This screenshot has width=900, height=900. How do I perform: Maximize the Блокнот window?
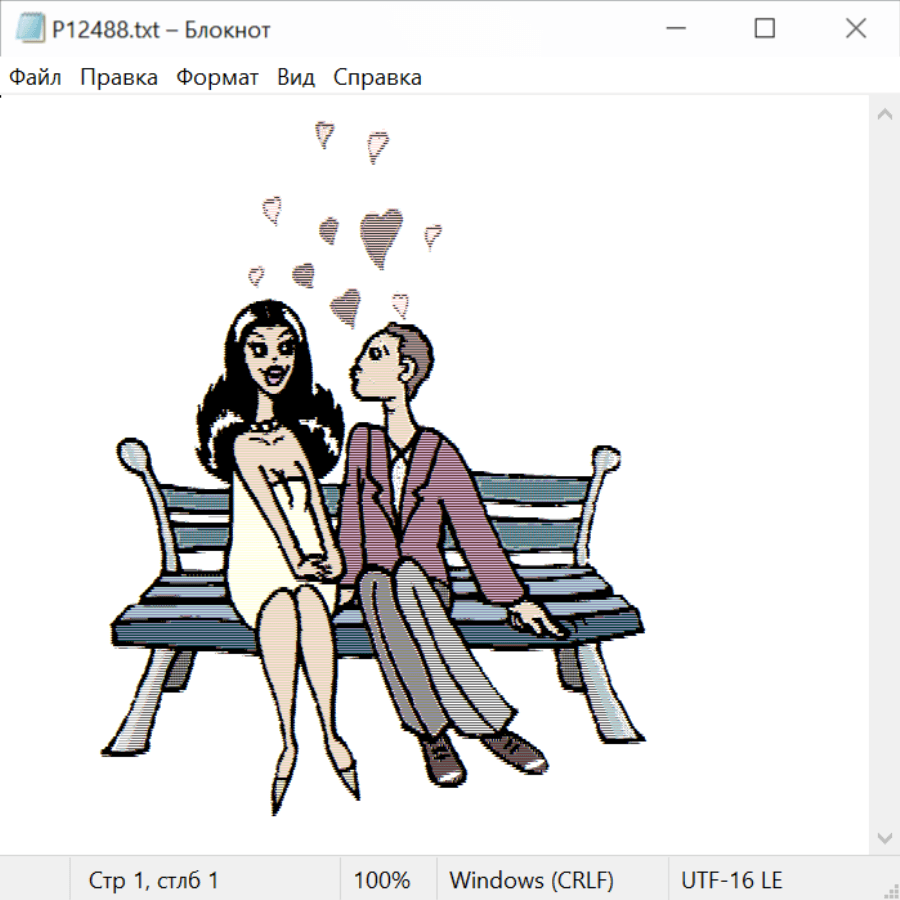tap(765, 30)
